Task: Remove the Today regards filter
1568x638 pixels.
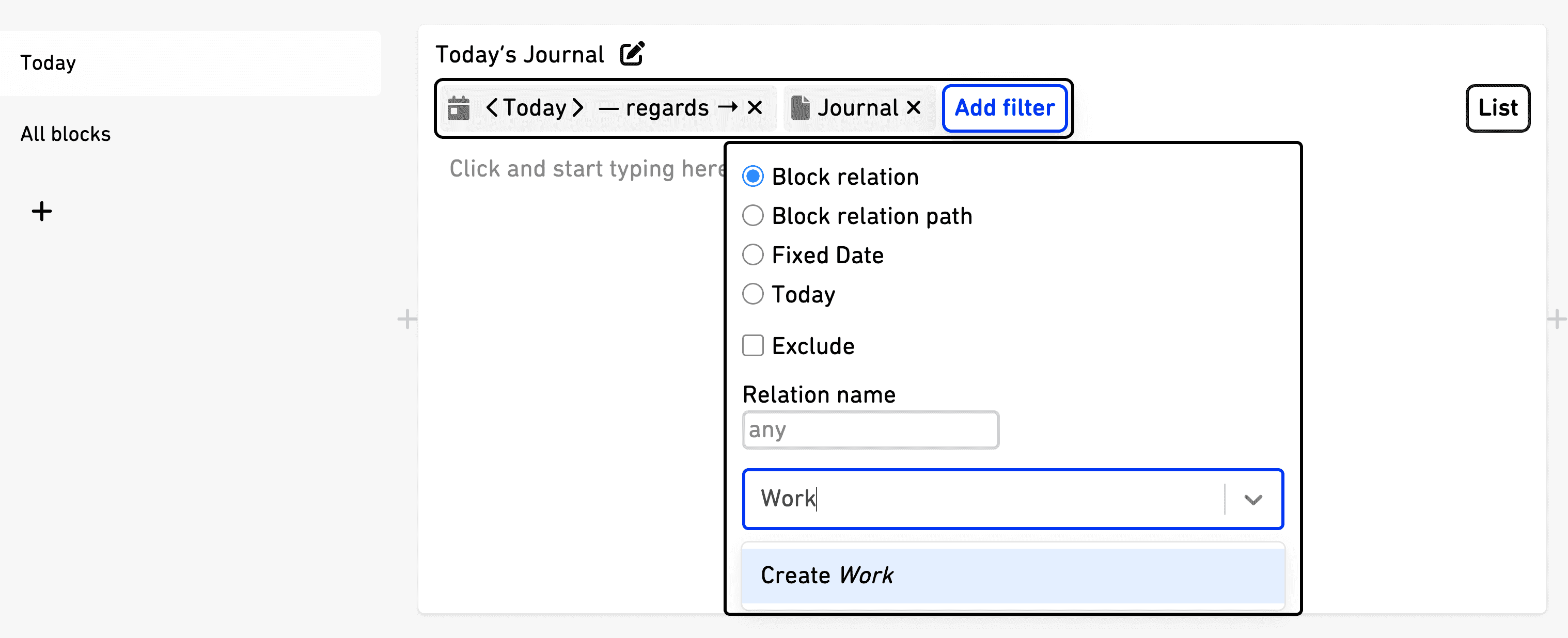Action: pyautogui.click(x=755, y=108)
